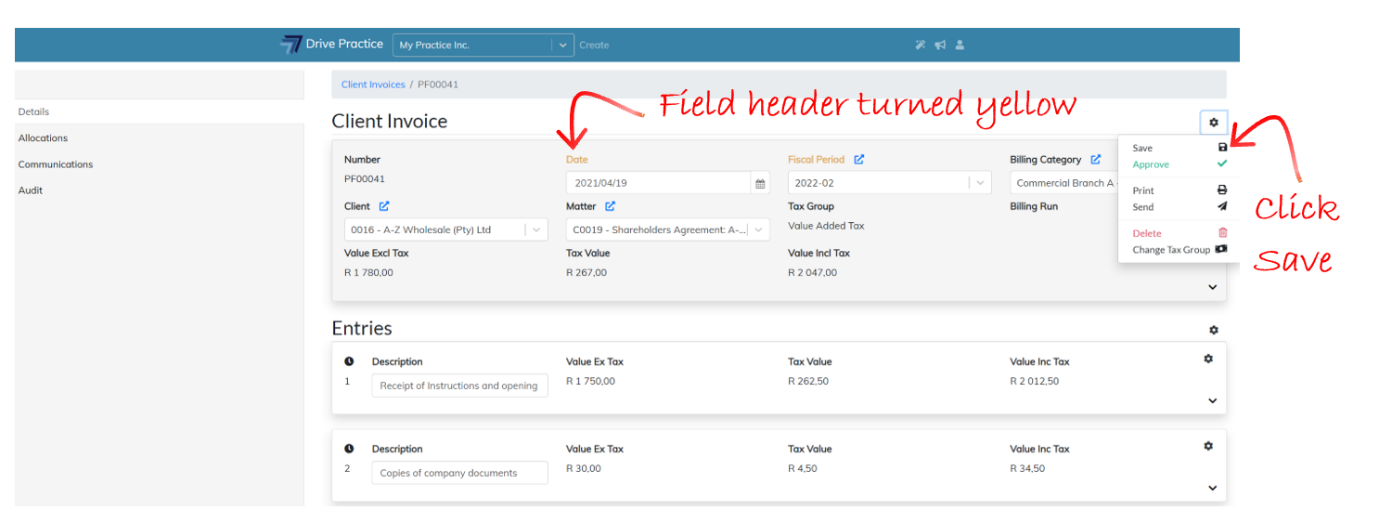Click the user profile icon in header

pyautogui.click(x=960, y=45)
